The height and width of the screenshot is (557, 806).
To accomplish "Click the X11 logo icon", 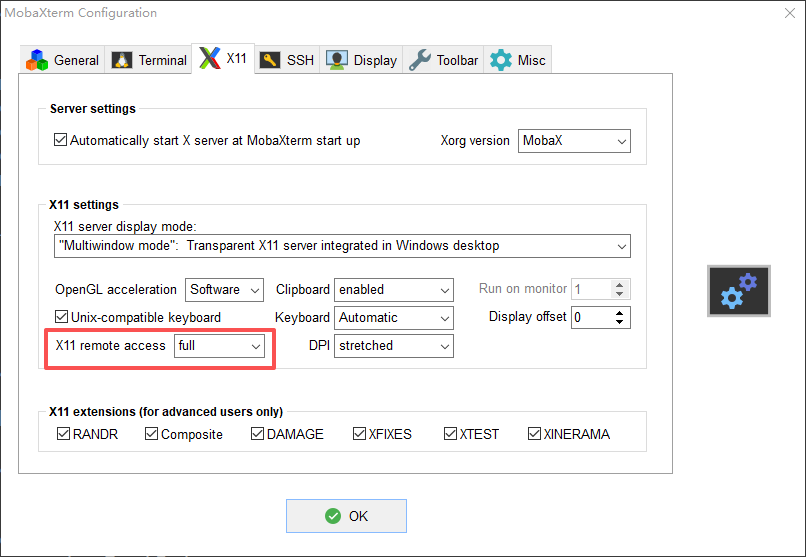I will click(x=210, y=58).
